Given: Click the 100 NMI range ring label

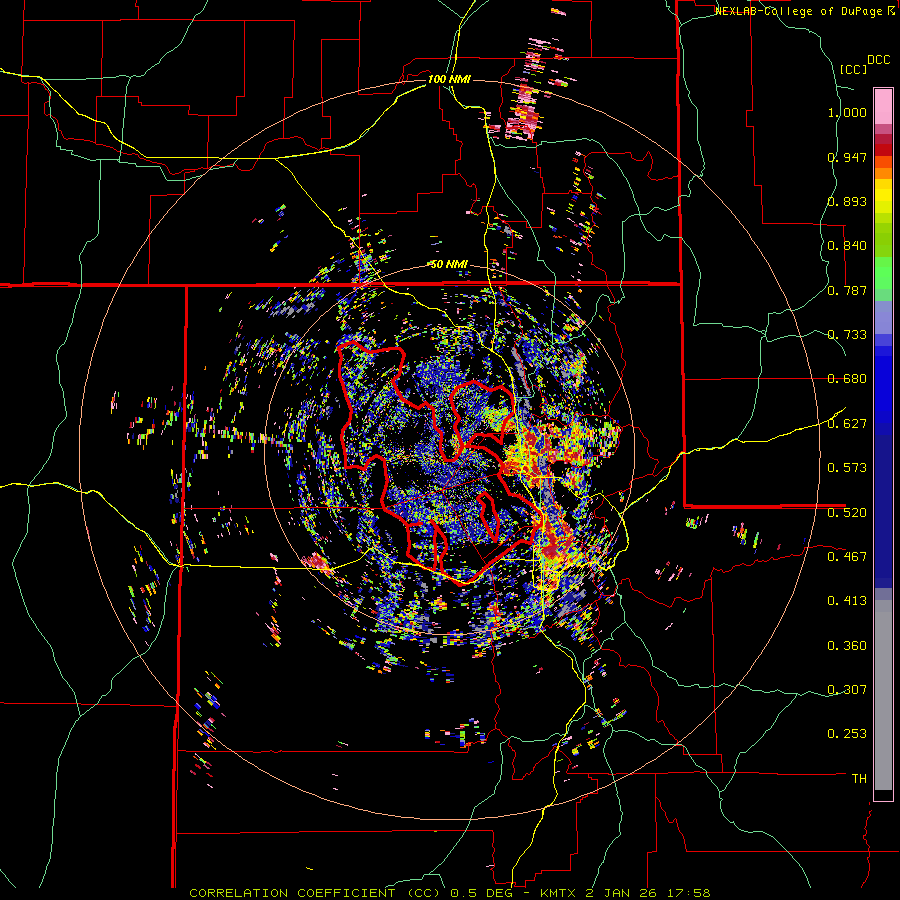Looking at the screenshot, I should tap(449, 79).
